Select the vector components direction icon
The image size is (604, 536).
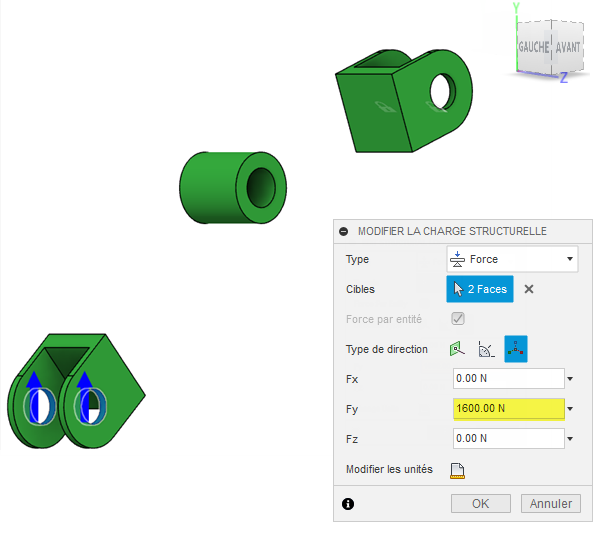coord(515,349)
